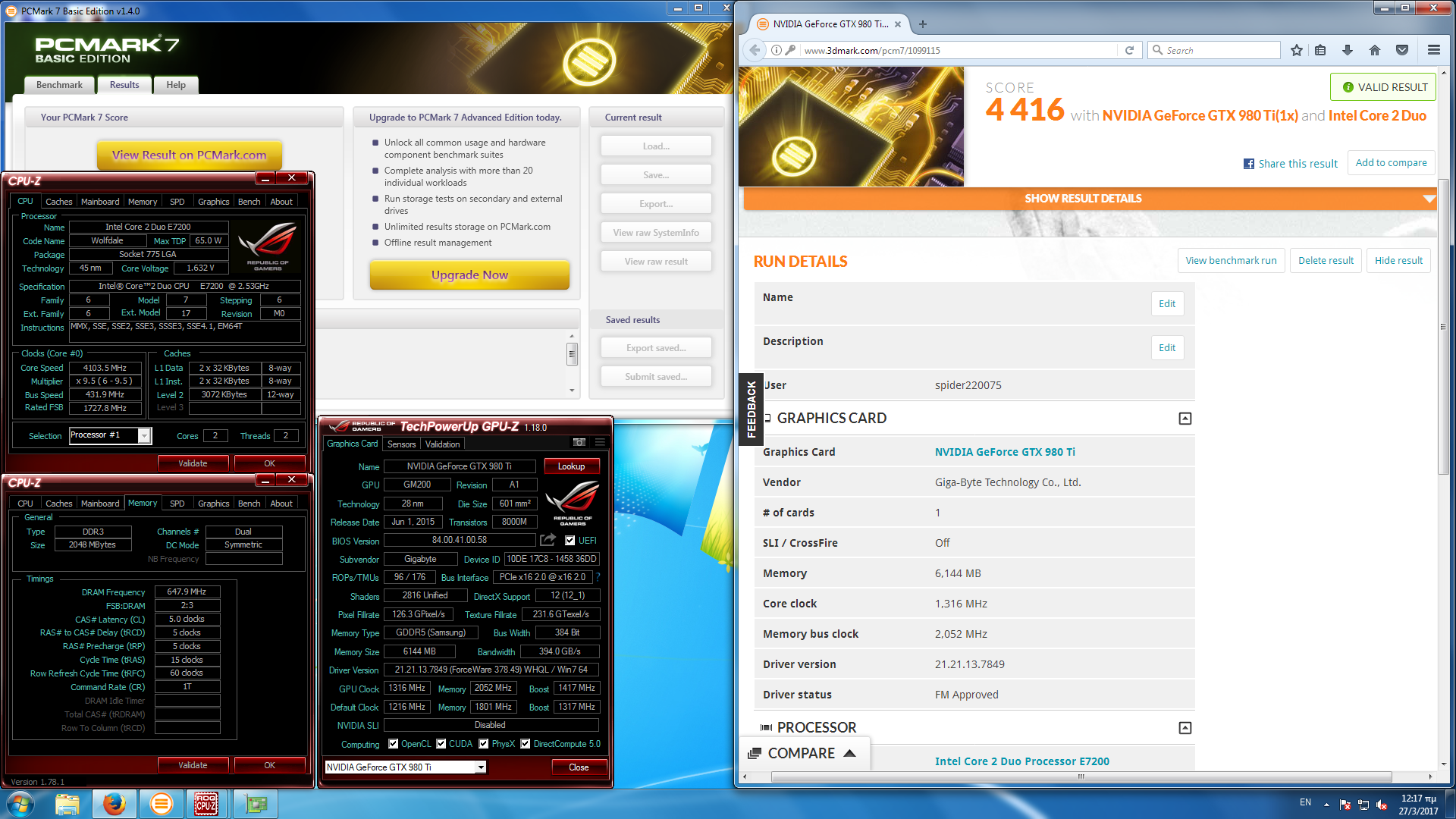Click the Facebook icon next to Share this result

pos(1249,164)
